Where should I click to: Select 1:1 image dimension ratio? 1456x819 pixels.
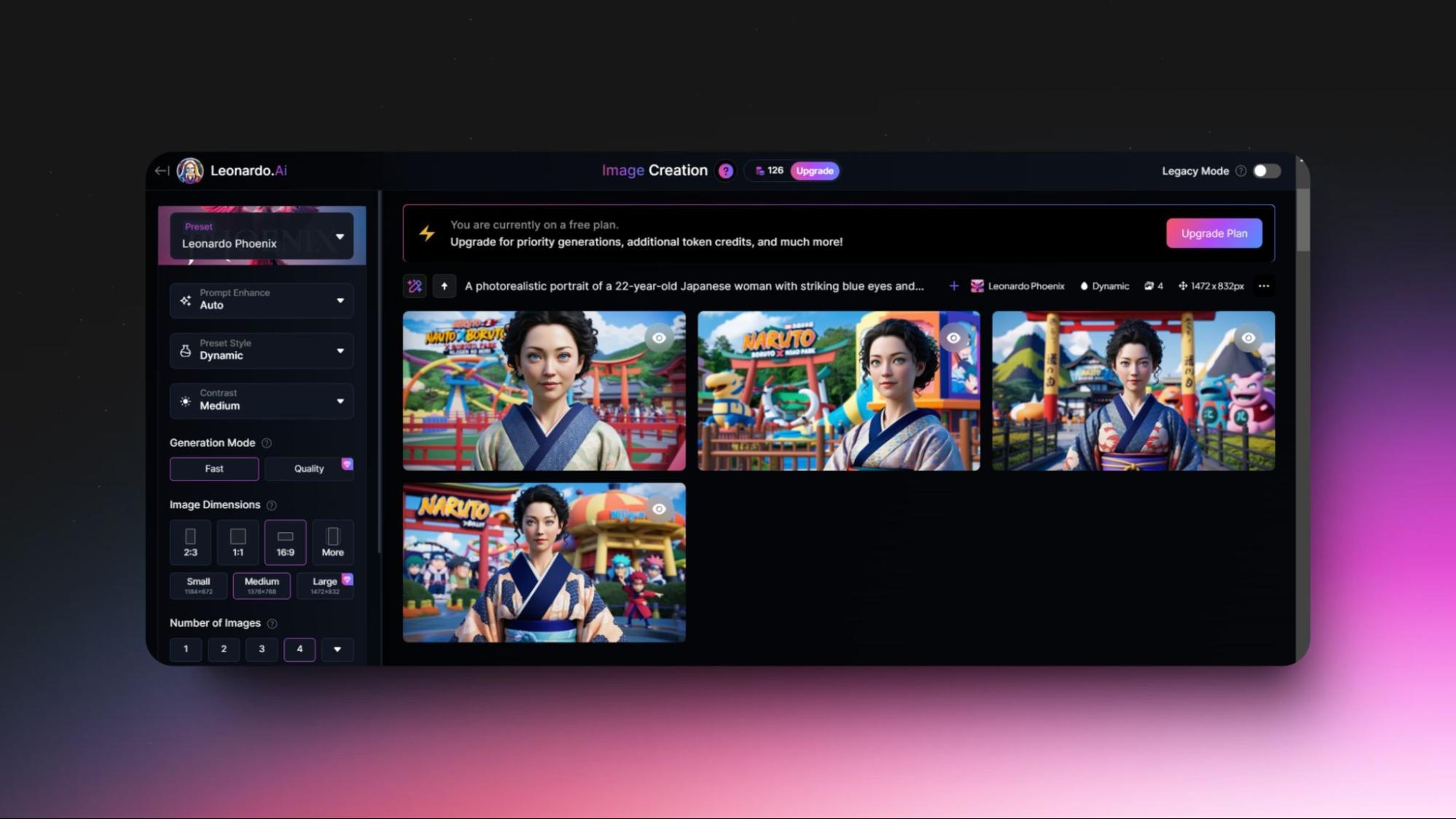coord(238,541)
